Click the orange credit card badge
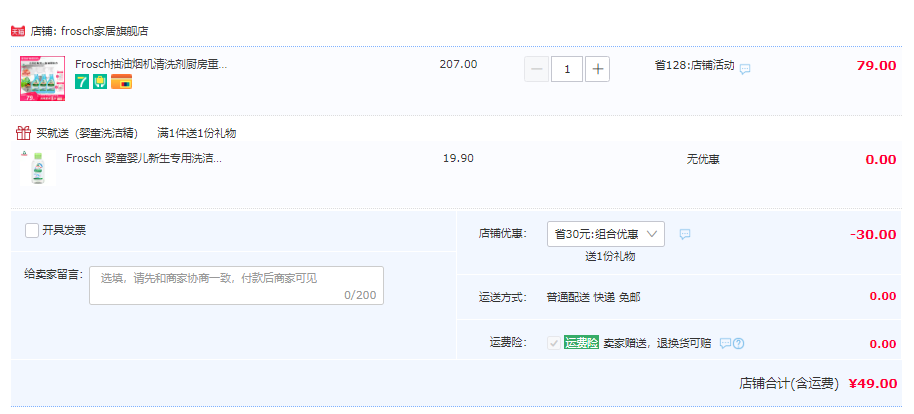The width and height of the screenshot is (914, 414). coord(121,82)
